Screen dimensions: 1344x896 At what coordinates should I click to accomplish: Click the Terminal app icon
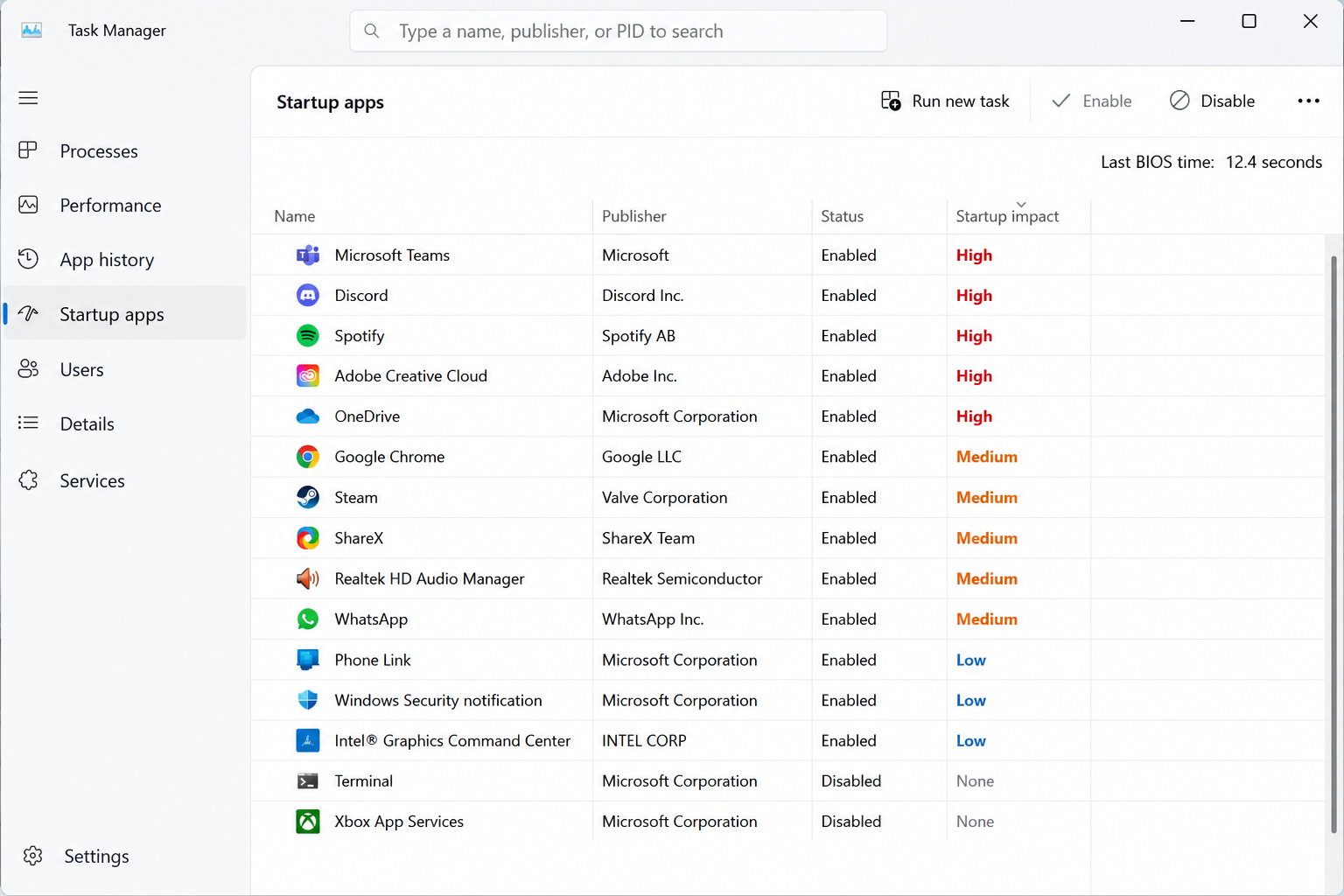point(308,781)
